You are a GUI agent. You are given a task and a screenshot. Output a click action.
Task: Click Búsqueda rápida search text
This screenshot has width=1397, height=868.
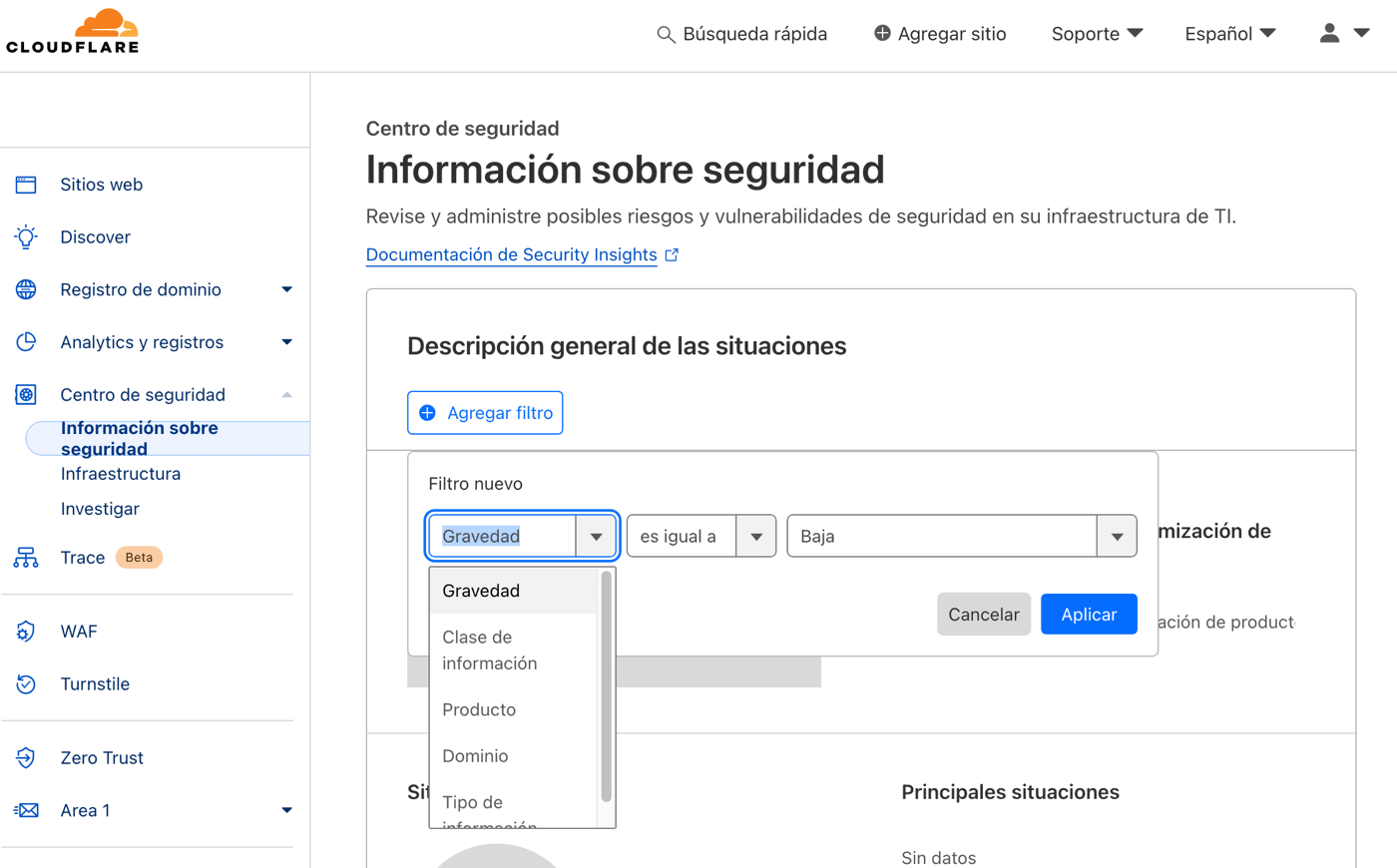pos(755,34)
